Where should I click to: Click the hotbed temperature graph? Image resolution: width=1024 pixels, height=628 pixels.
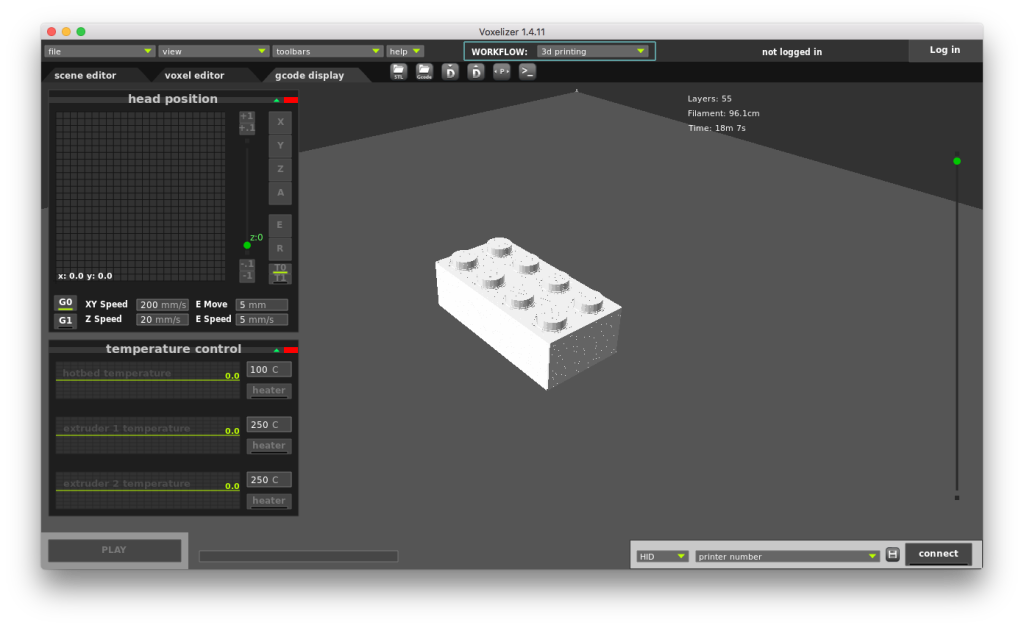click(x=148, y=380)
